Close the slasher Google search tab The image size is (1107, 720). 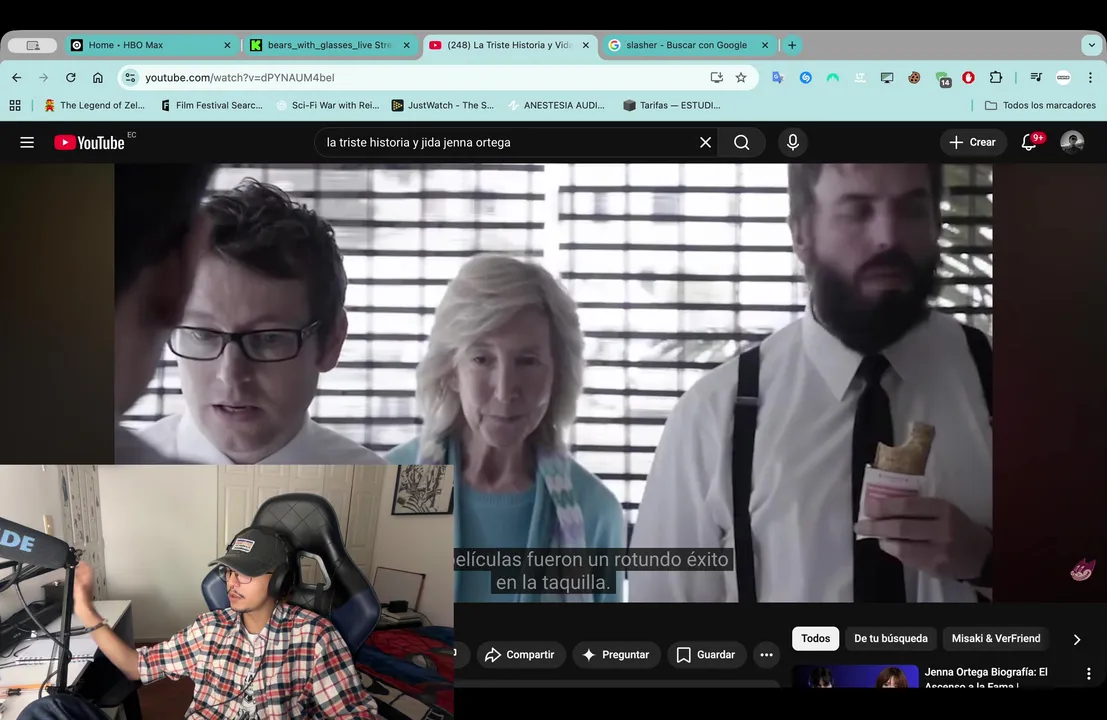pyautogui.click(x=765, y=45)
